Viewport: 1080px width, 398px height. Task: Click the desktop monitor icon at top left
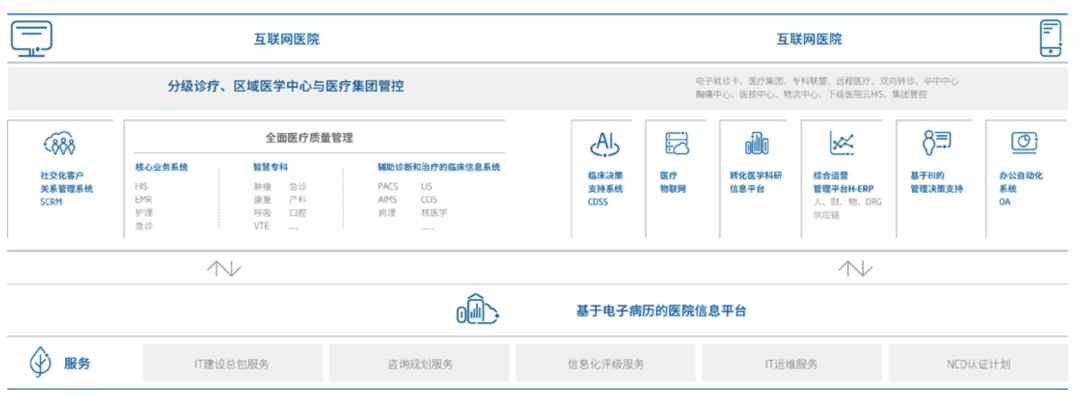32,39
